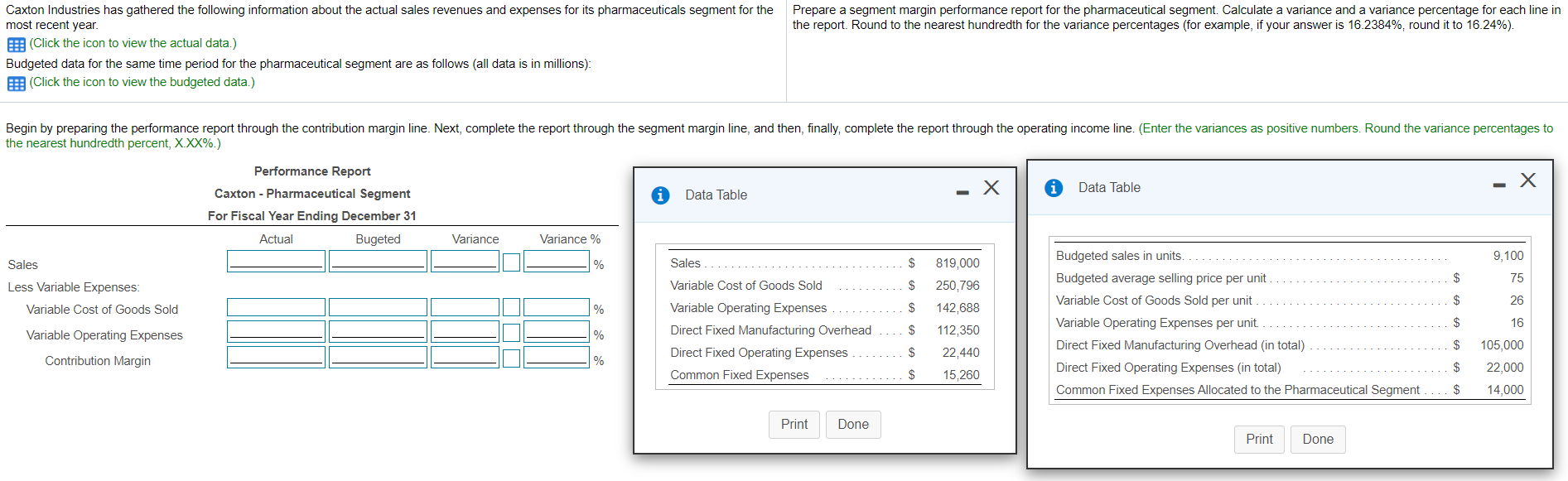Click the value 22,000 in budgeted data
Image resolution: width=1568 pixels, height=481 pixels.
(x=1505, y=368)
